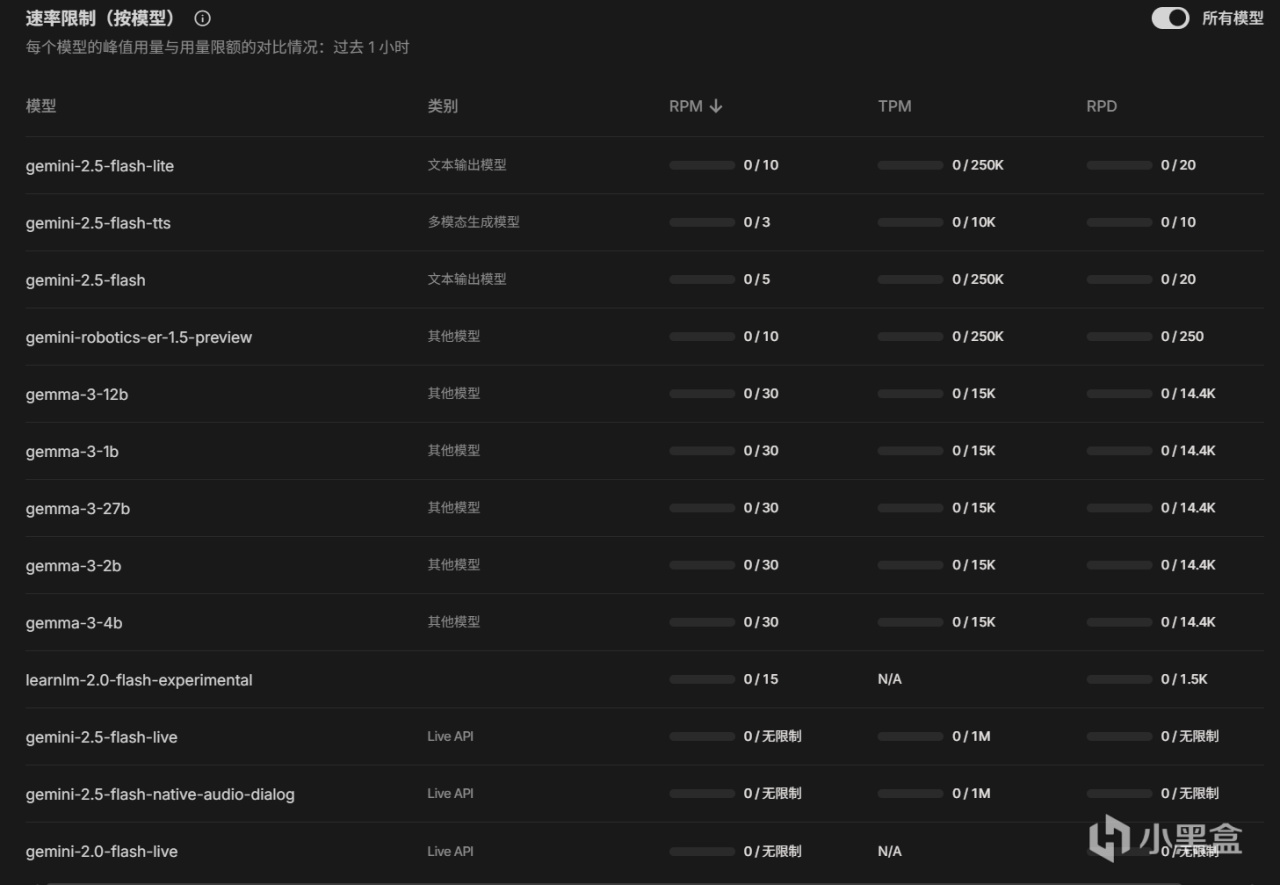The width and height of the screenshot is (1280, 885).
Task: Click the gemini-2.5-flash-native-audio-dialog model name
Action: point(160,794)
